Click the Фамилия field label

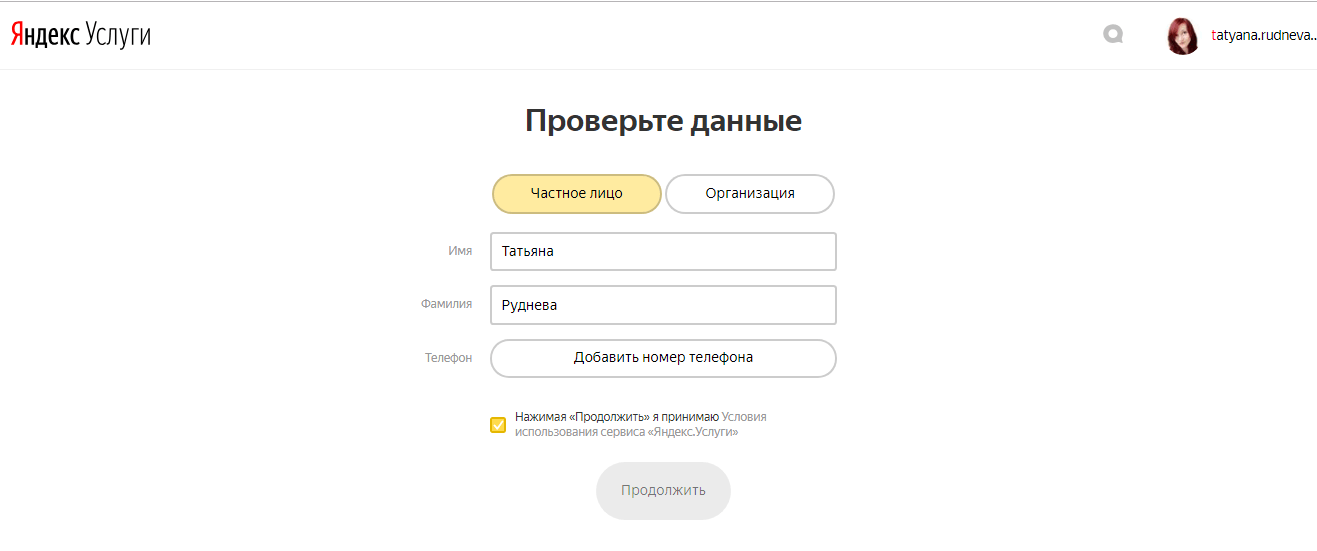click(x=446, y=304)
